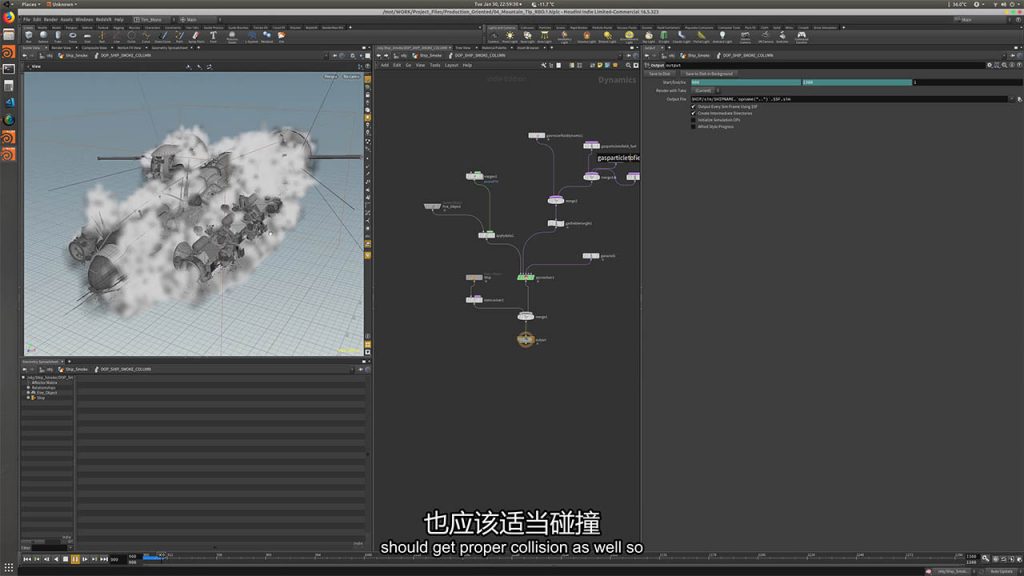Show applications grid in the dock
1024x576 pixels.
click(x=8, y=568)
